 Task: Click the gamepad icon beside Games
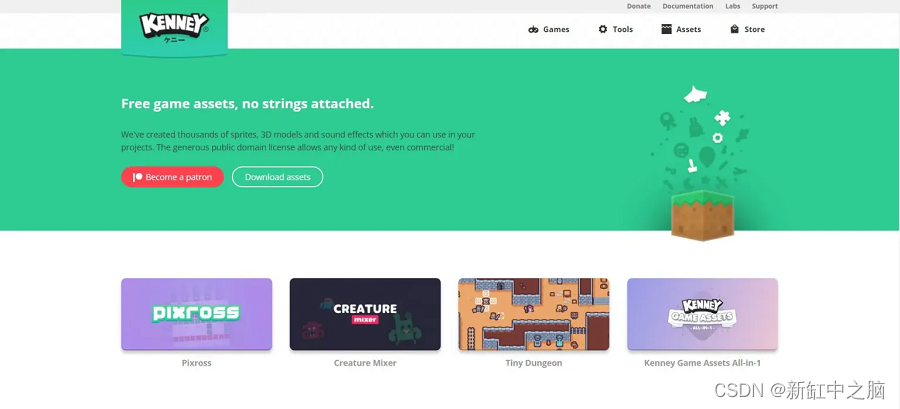[533, 29]
